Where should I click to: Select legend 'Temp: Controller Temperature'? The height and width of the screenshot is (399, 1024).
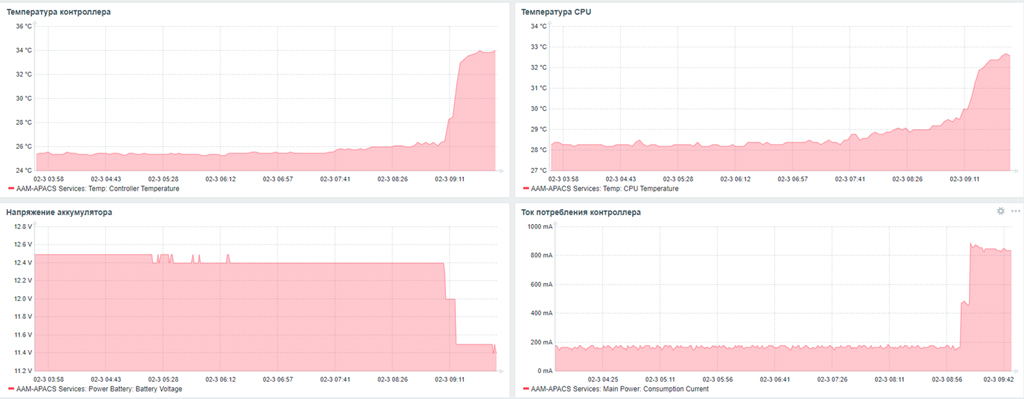tap(97, 189)
